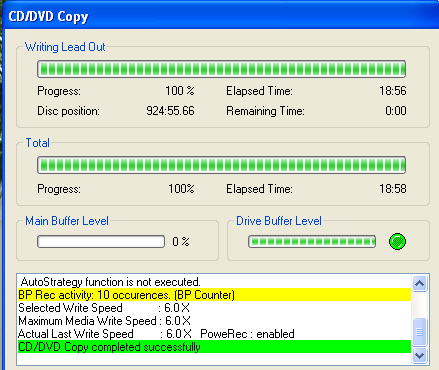The image size is (439, 370).
Task: Select the 'Maximum Media Write Speed' log line
Action: 214,321
